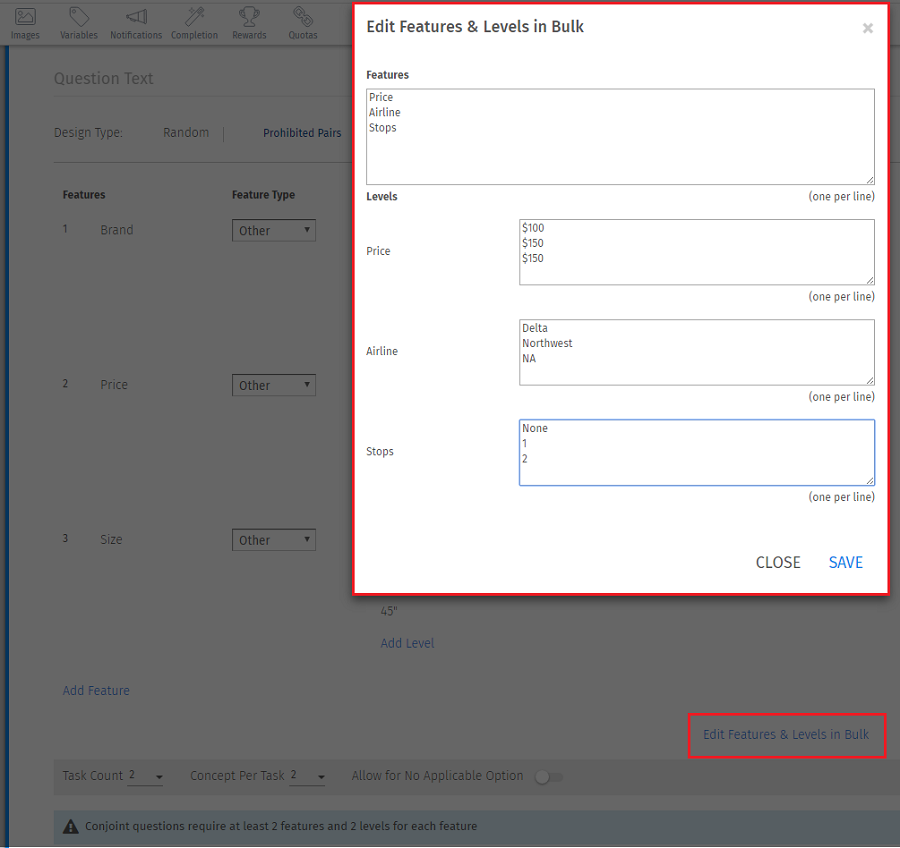This screenshot has width=900, height=848.
Task: Expand Feature Type dropdown for Size
Action: tap(274, 540)
